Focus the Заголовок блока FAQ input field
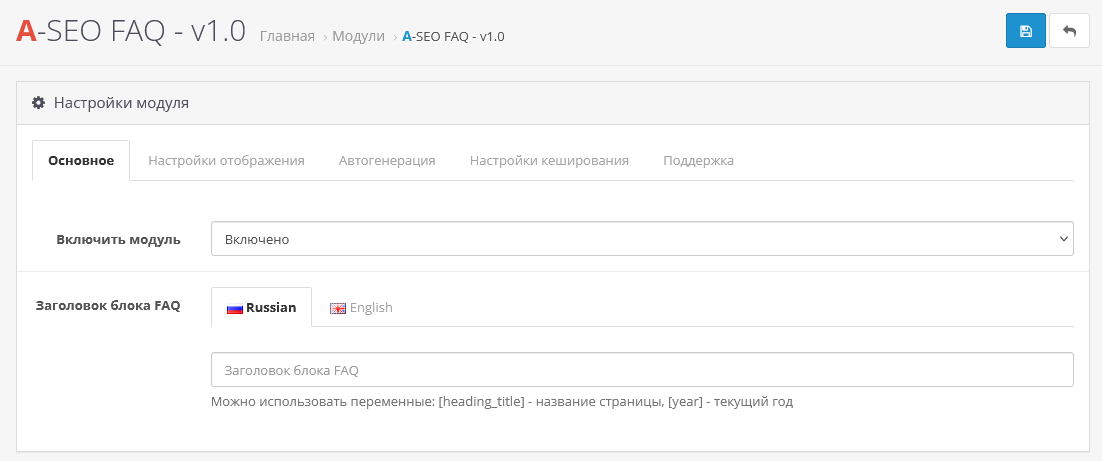This screenshot has height=461, width=1102. tap(641, 369)
